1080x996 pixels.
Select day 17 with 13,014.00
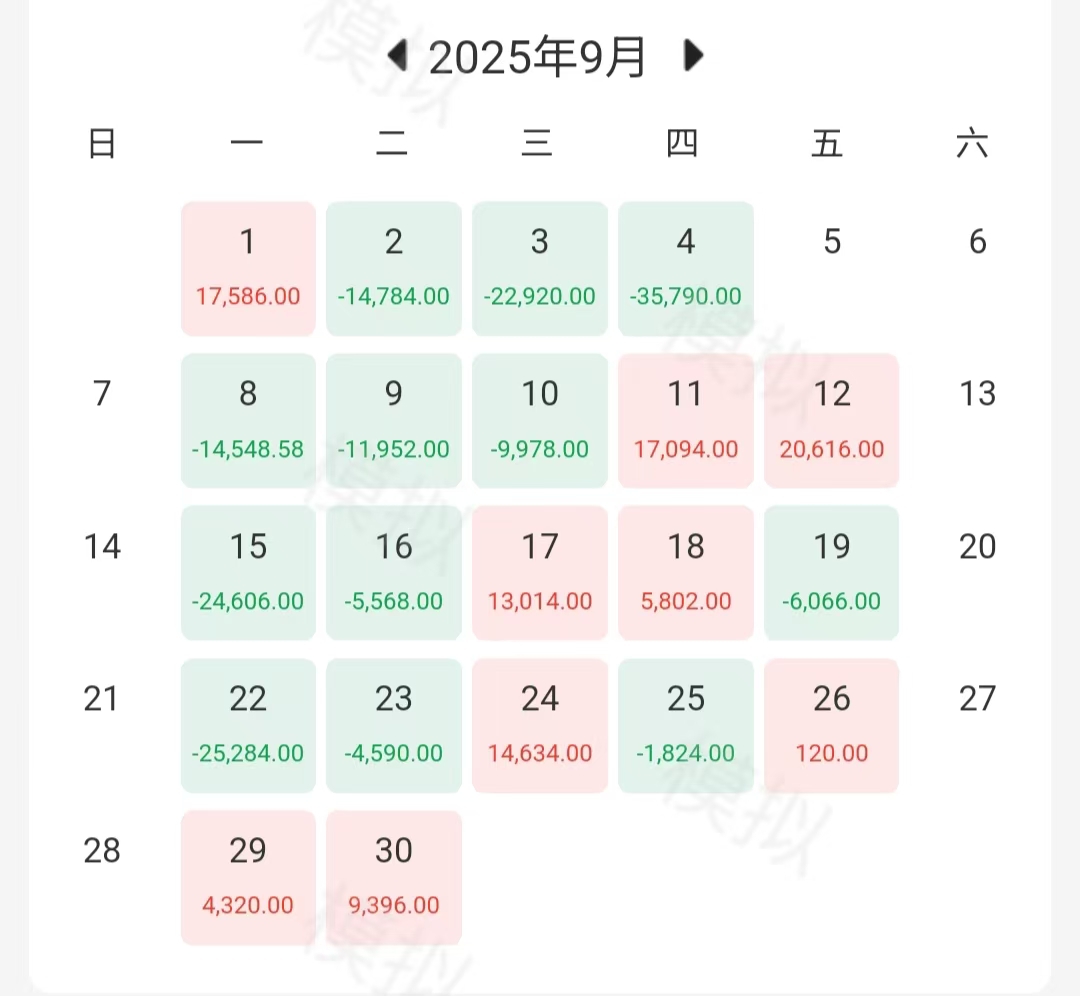click(540, 572)
